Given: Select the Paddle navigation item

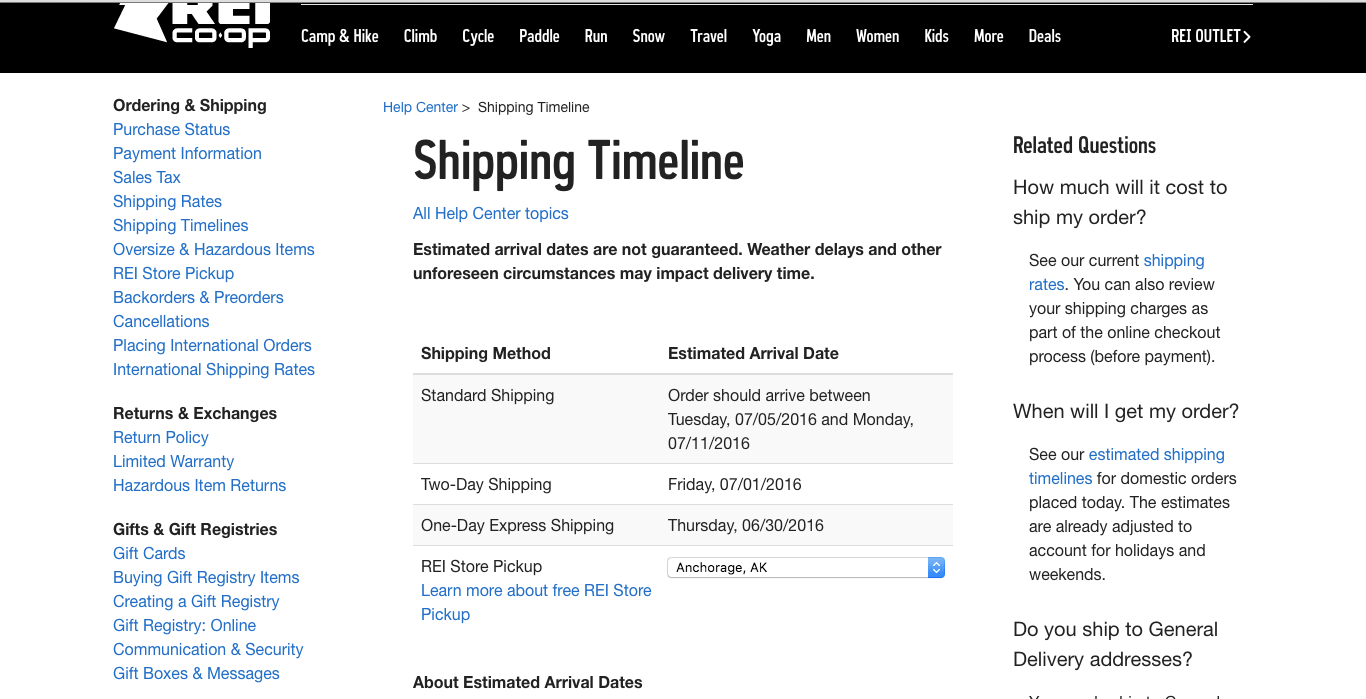Looking at the screenshot, I should pyautogui.click(x=539, y=36).
